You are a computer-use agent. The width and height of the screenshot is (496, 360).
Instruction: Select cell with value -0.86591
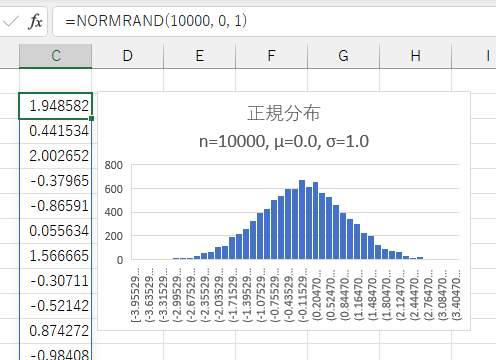pyautogui.click(x=56, y=206)
